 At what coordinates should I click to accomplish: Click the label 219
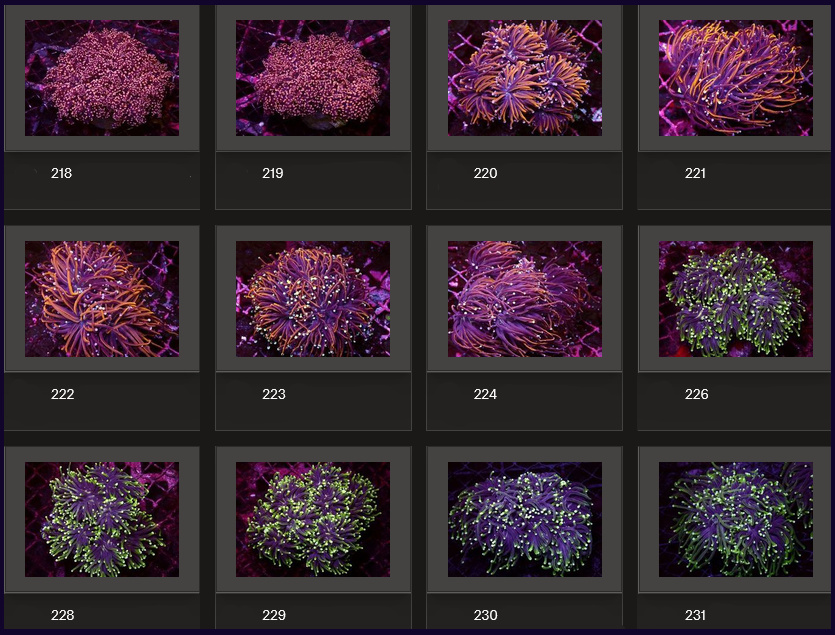[x=273, y=173]
